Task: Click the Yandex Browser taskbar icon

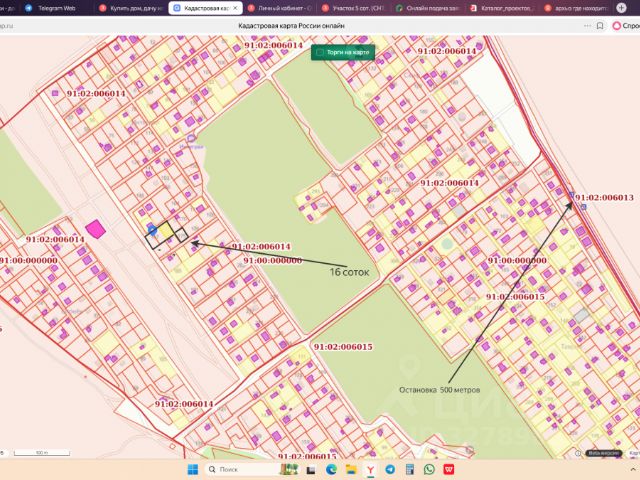Action: [370, 469]
